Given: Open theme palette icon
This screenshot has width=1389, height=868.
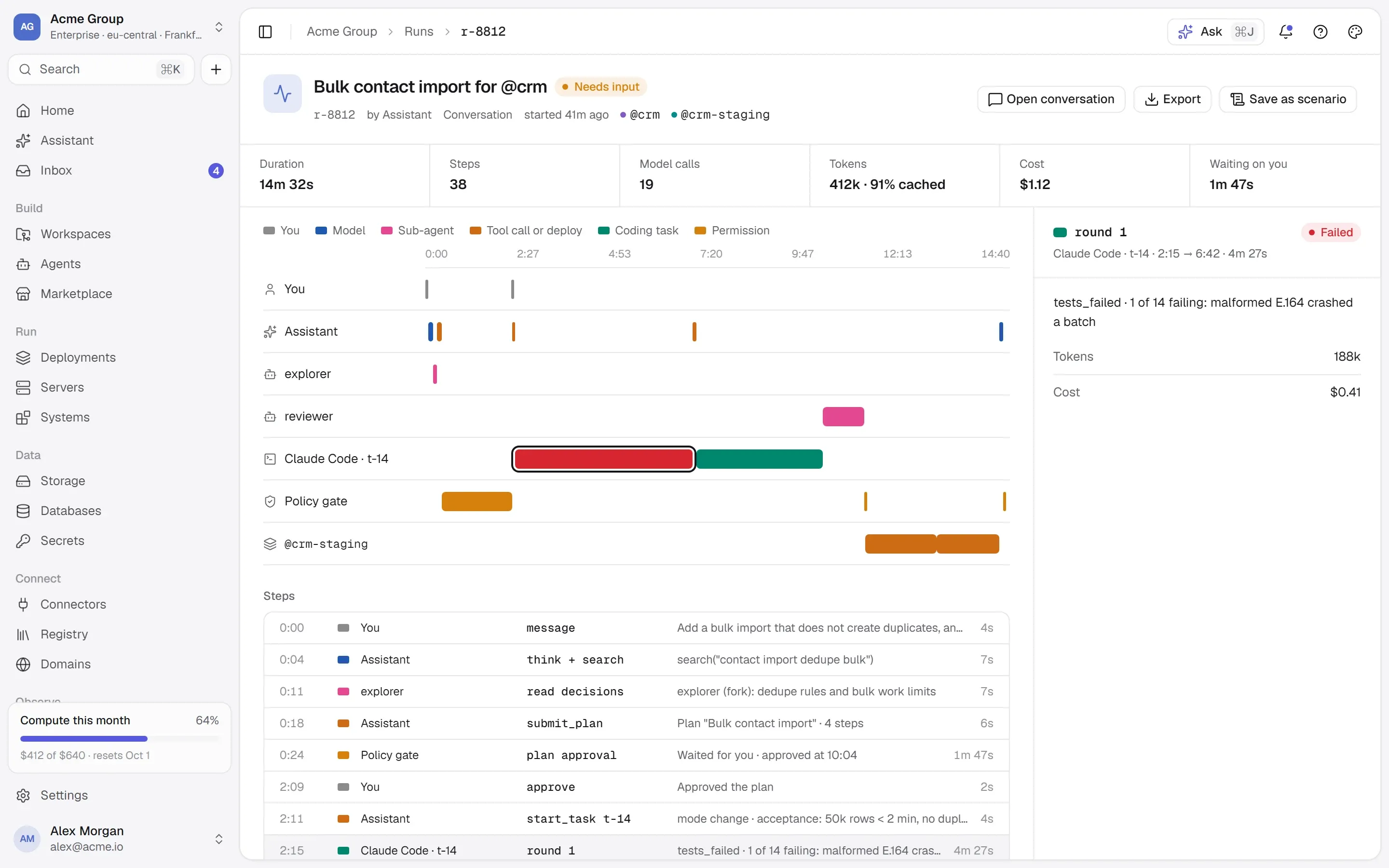Looking at the screenshot, I should click(1355, 31).
